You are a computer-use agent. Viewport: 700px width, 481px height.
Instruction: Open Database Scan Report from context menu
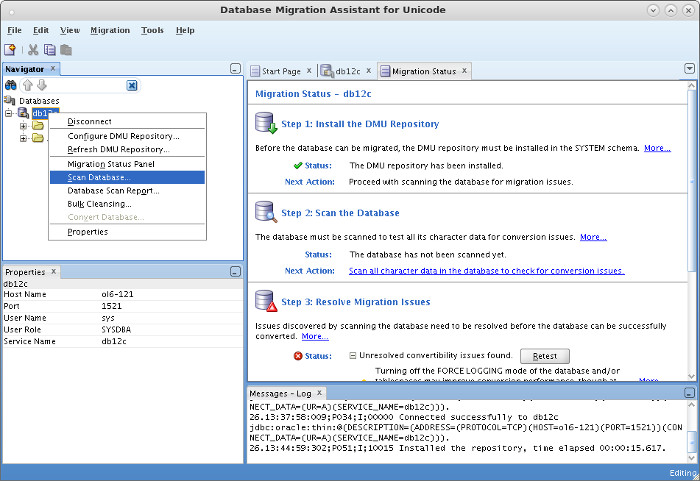127,191
